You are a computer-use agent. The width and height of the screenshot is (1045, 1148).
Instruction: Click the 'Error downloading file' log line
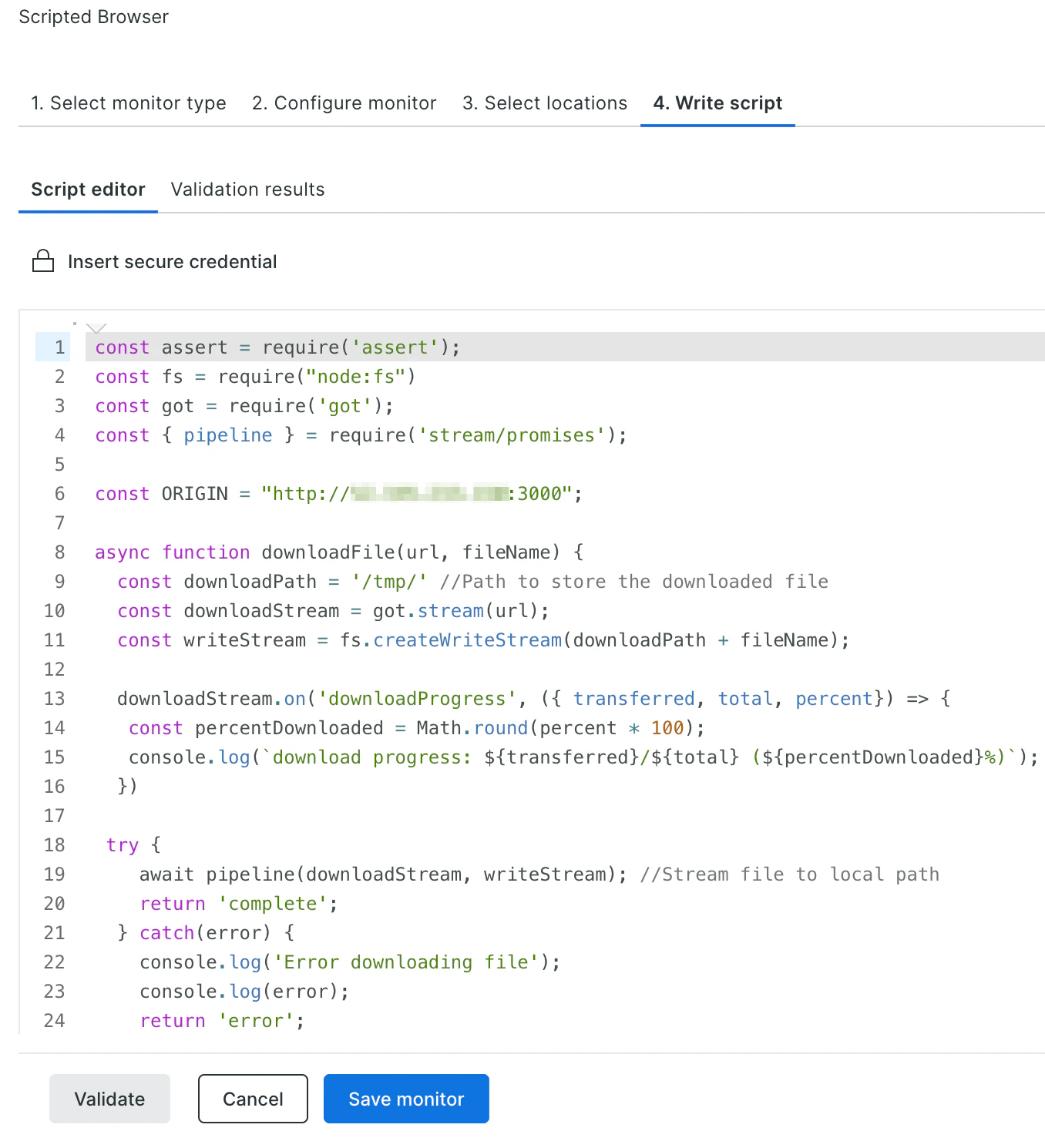click(350, 962)
